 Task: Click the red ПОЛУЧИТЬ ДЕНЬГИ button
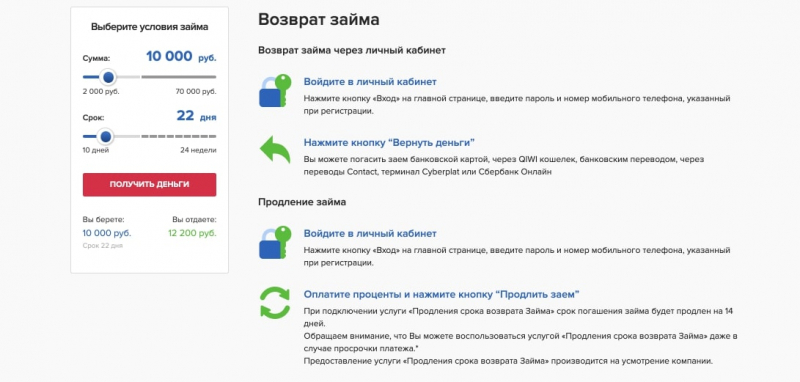coord(149,185)
